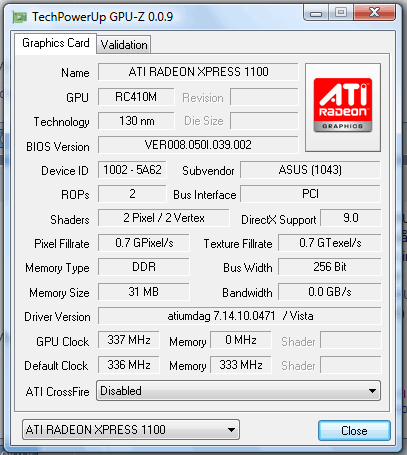The width and height of the screenshot is (407, 455).
Task: Click the BIOS Version field
Action: coord(198,145)
